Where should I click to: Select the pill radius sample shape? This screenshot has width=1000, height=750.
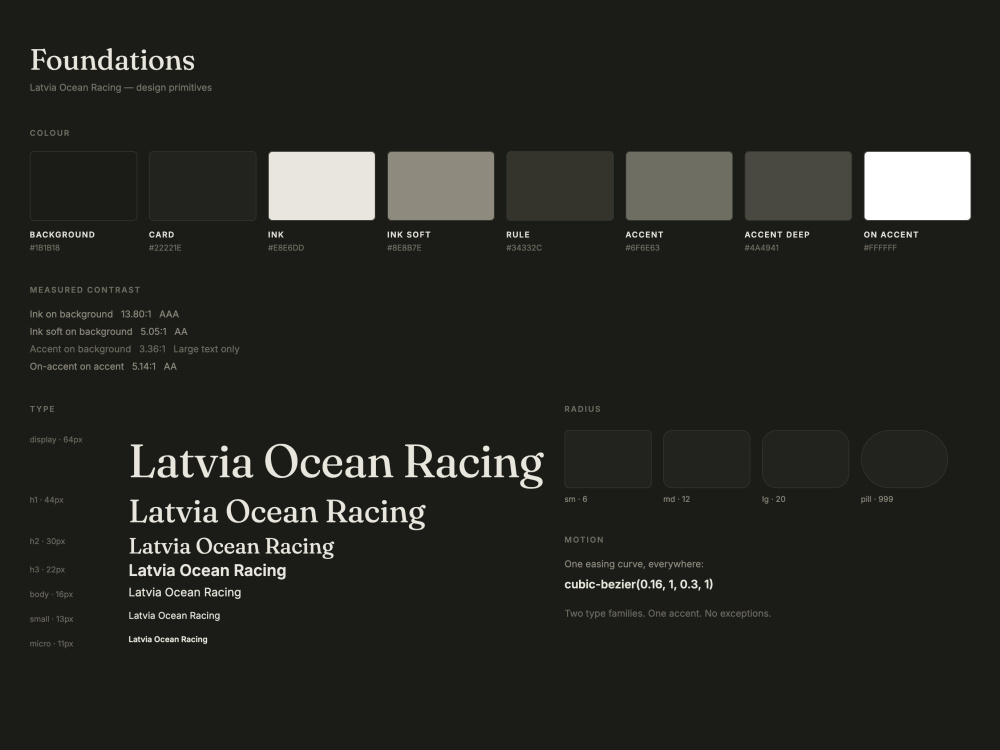904,459
